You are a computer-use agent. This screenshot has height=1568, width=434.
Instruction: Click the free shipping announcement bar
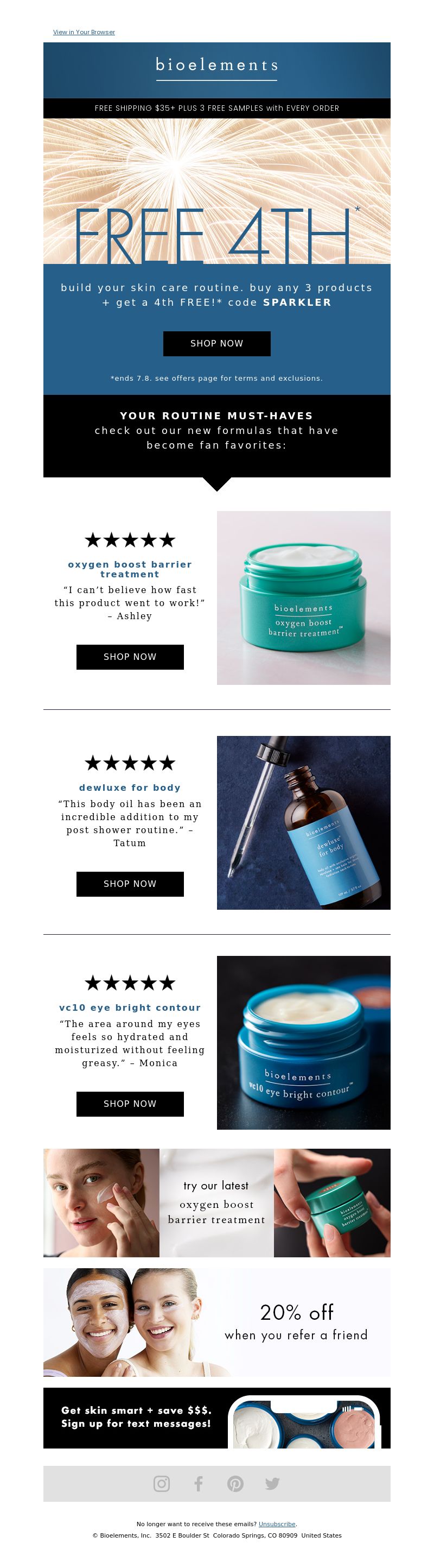(217, 108)
